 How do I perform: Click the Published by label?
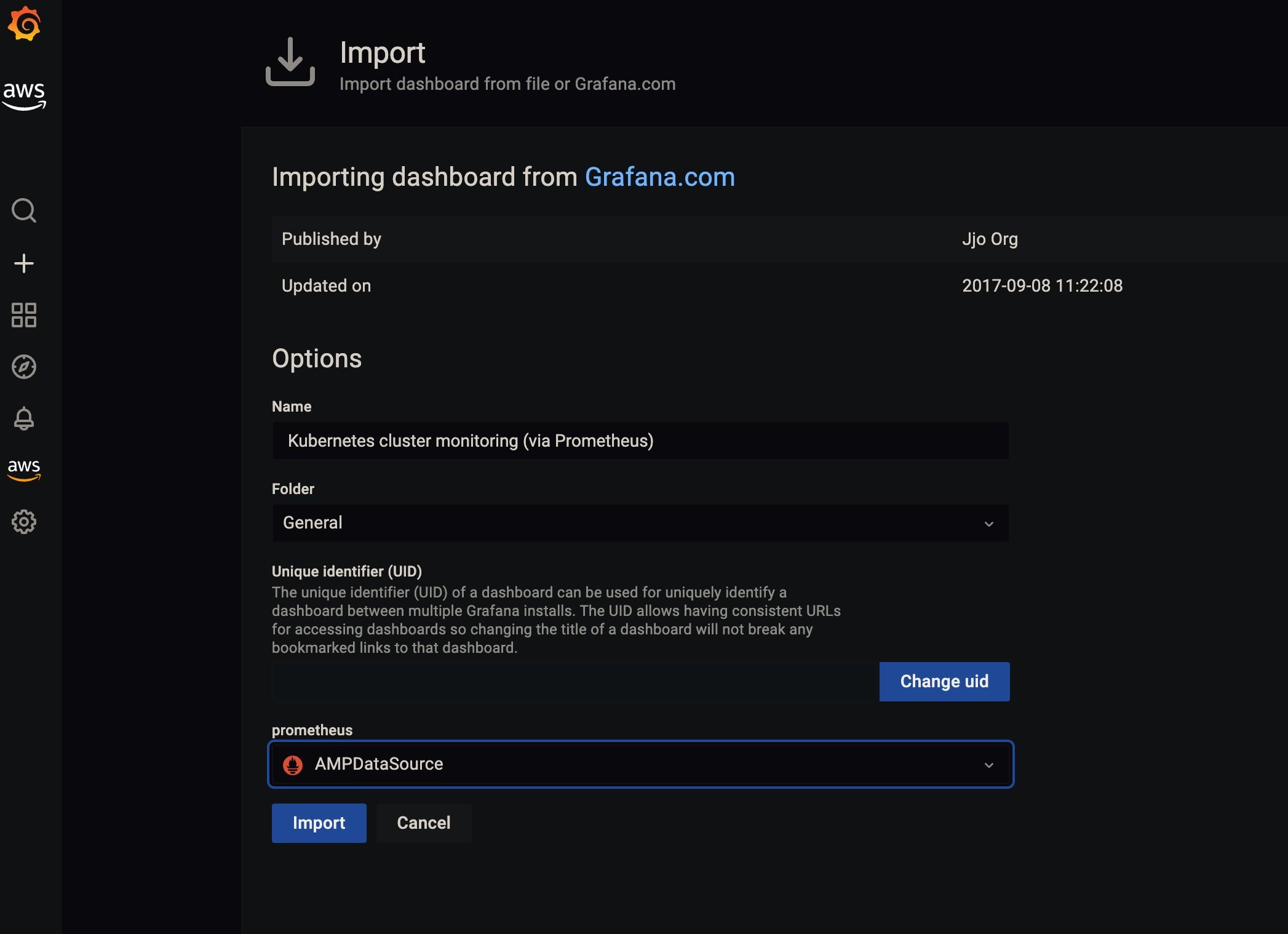click(x=332, y=239)
